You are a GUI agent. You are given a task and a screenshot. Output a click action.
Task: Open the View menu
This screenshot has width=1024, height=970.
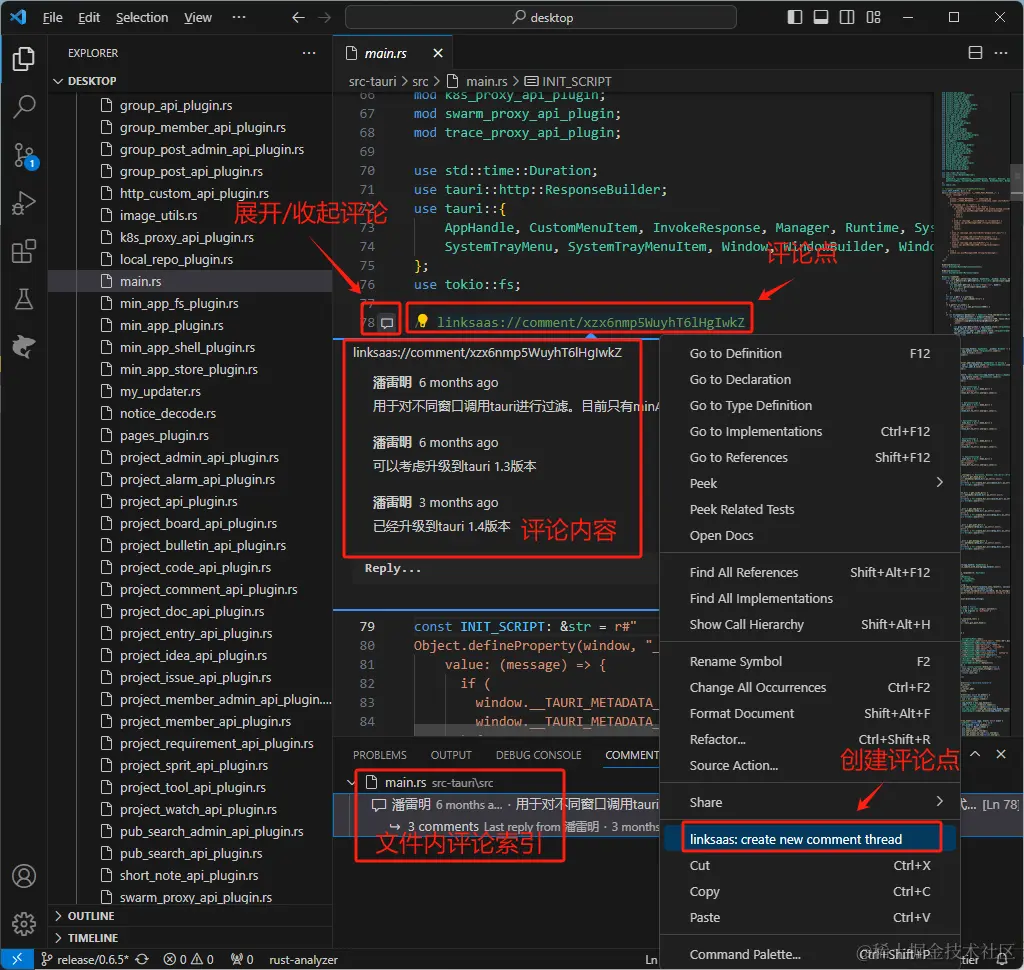[x=198, y=18]
